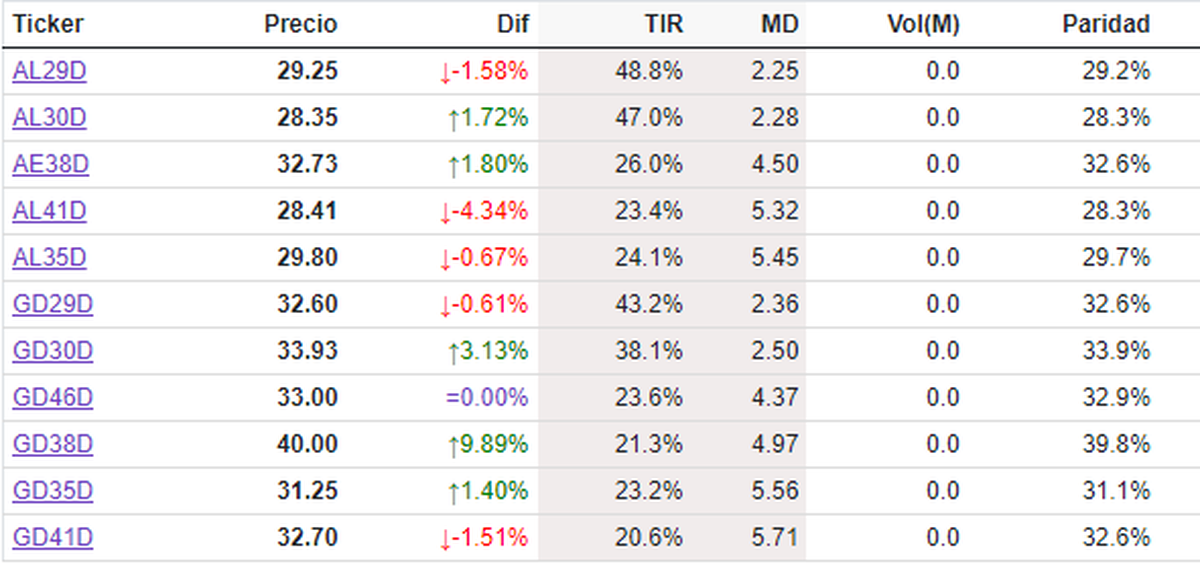This screenshot has height=564, width=1200.
Task: Sort table by Ticker column header
Action: click(48, 24)
